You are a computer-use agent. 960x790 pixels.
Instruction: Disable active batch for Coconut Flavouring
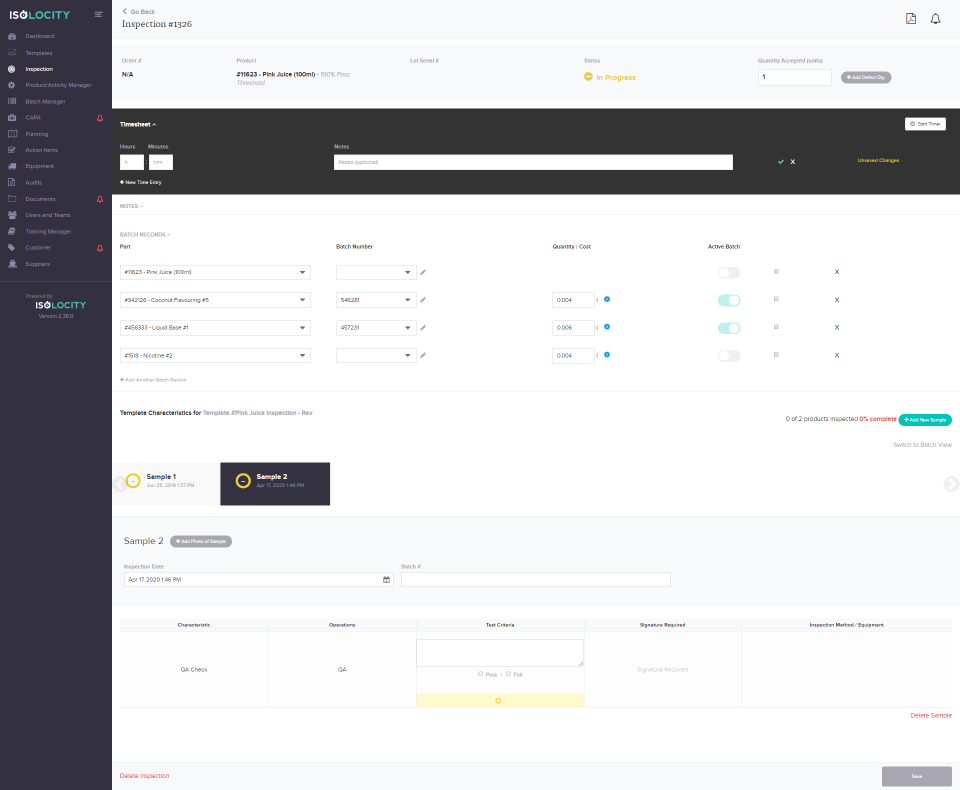coord(729,300)
